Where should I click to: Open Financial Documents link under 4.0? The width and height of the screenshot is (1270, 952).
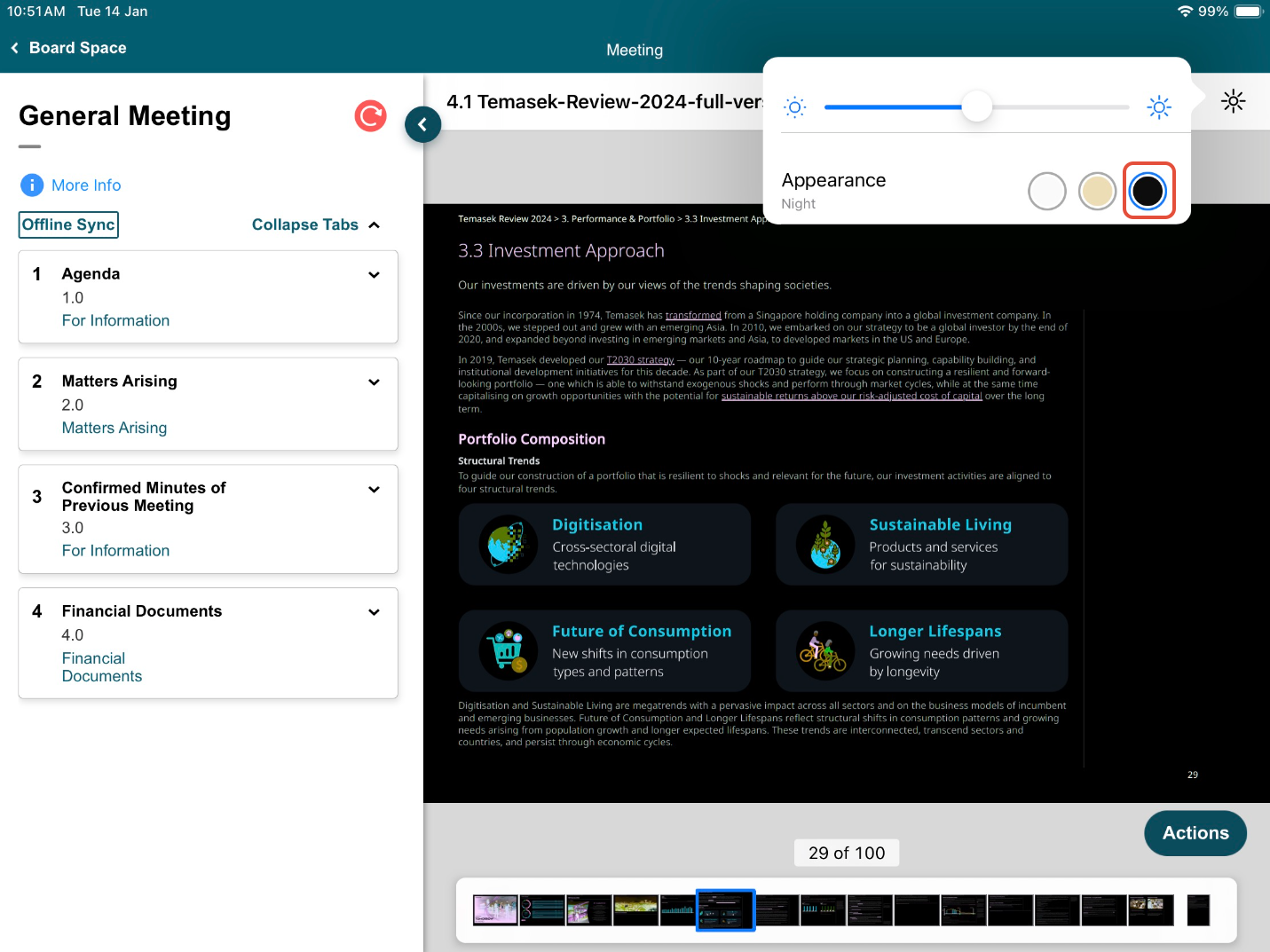click(x=102, y=667)
